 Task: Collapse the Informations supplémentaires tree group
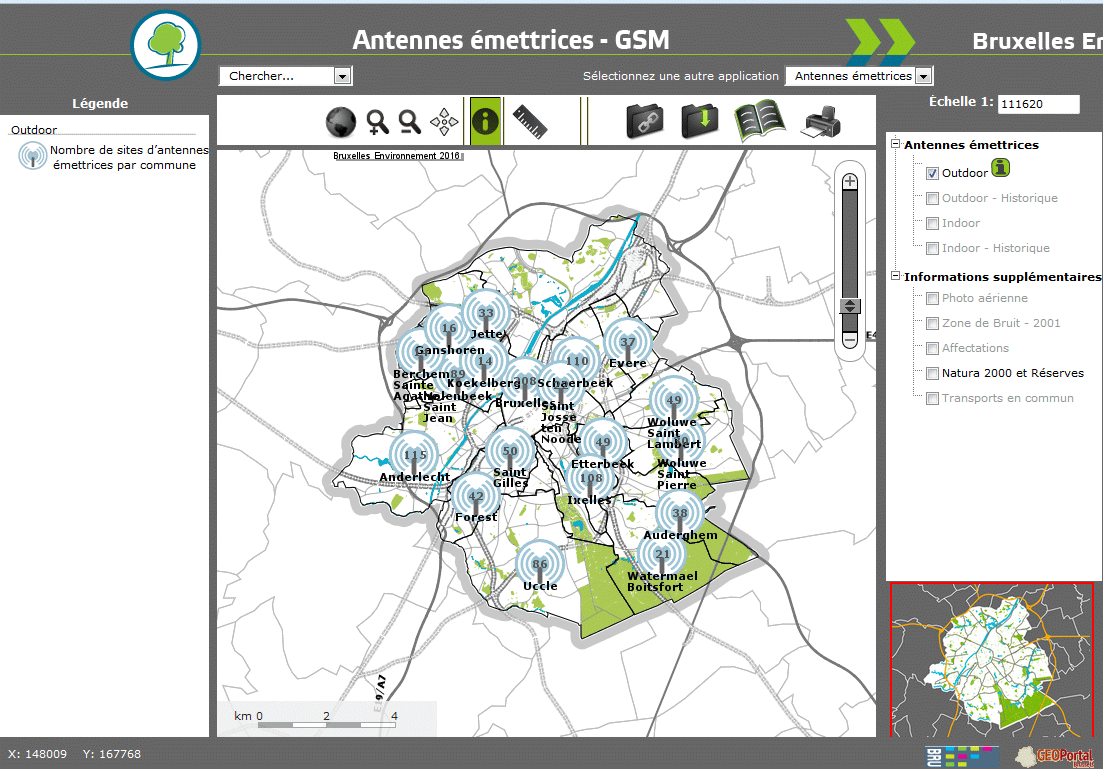(x=895, y=276)
